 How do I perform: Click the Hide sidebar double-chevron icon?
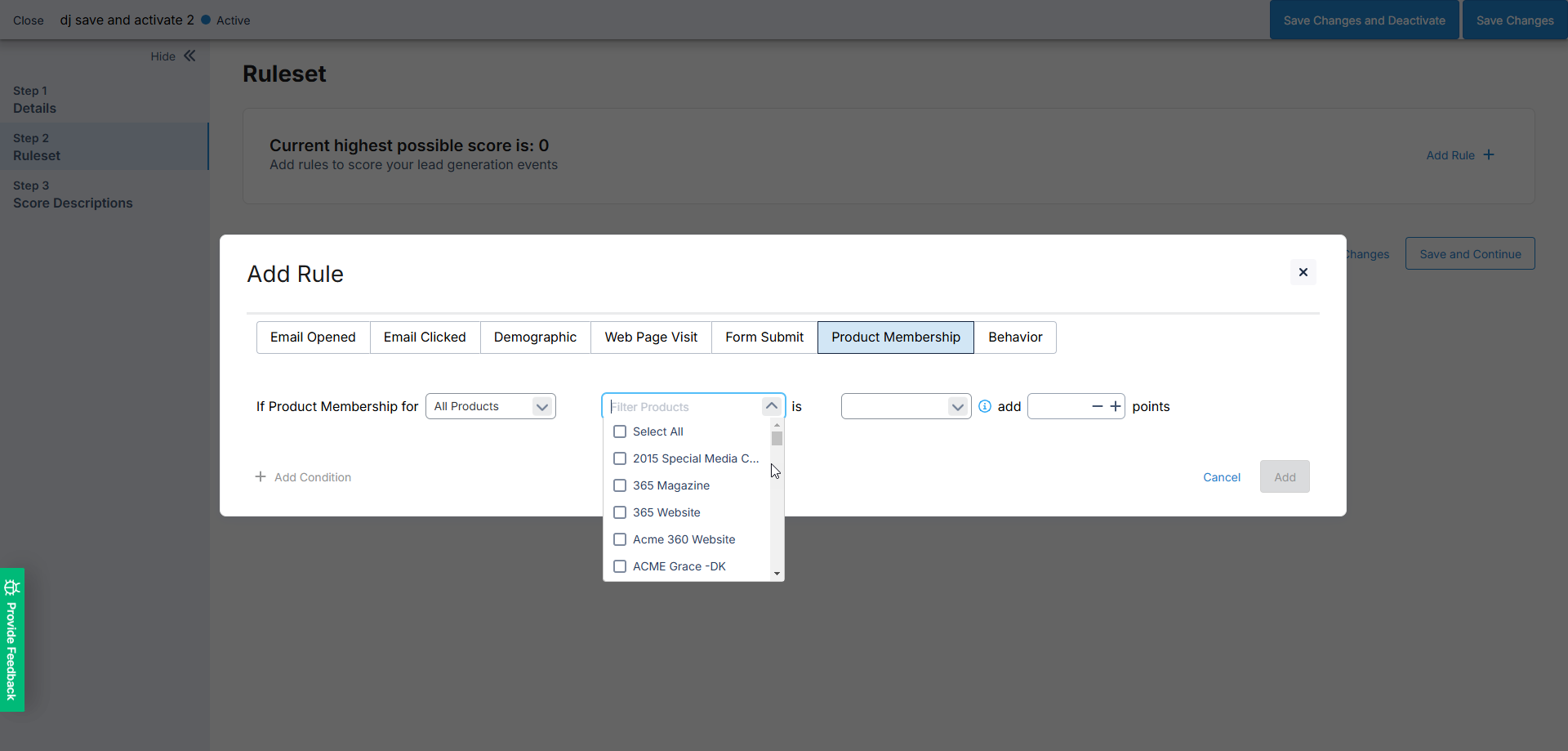[x=189, y=56]
